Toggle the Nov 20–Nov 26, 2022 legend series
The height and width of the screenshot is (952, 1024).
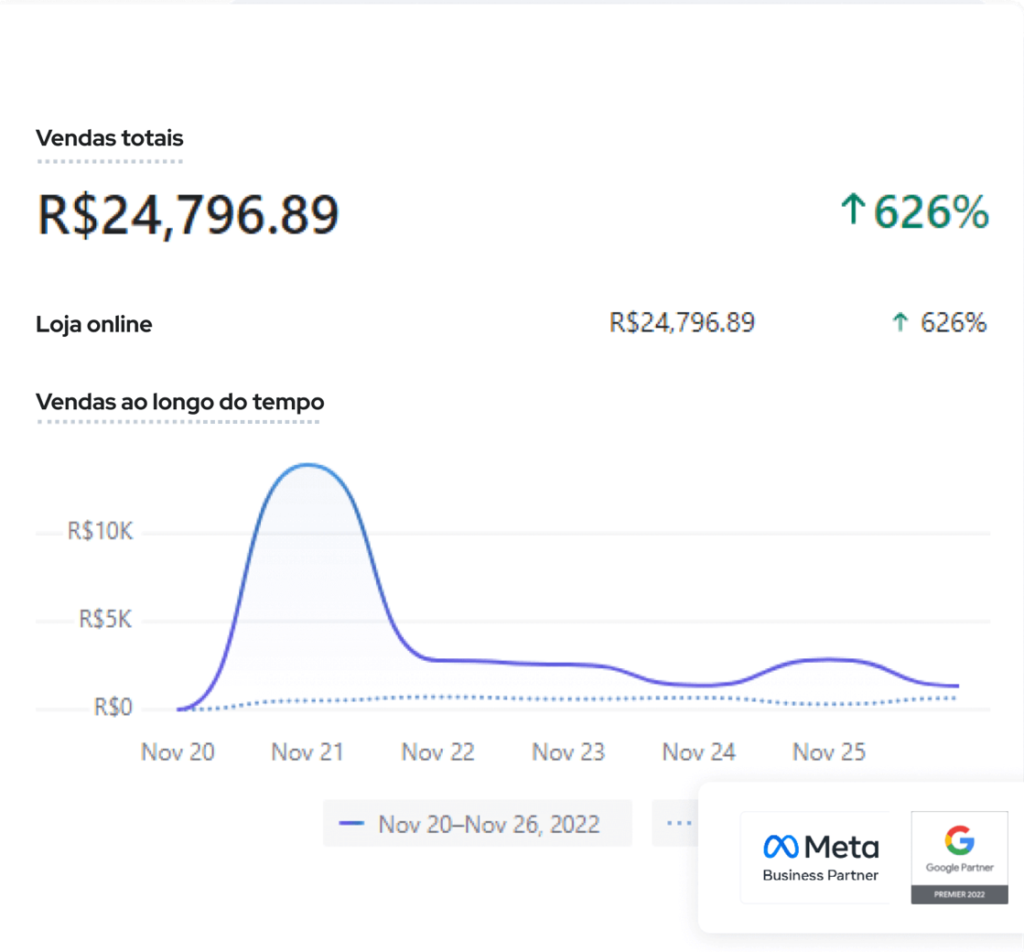(x=477, y=823)
